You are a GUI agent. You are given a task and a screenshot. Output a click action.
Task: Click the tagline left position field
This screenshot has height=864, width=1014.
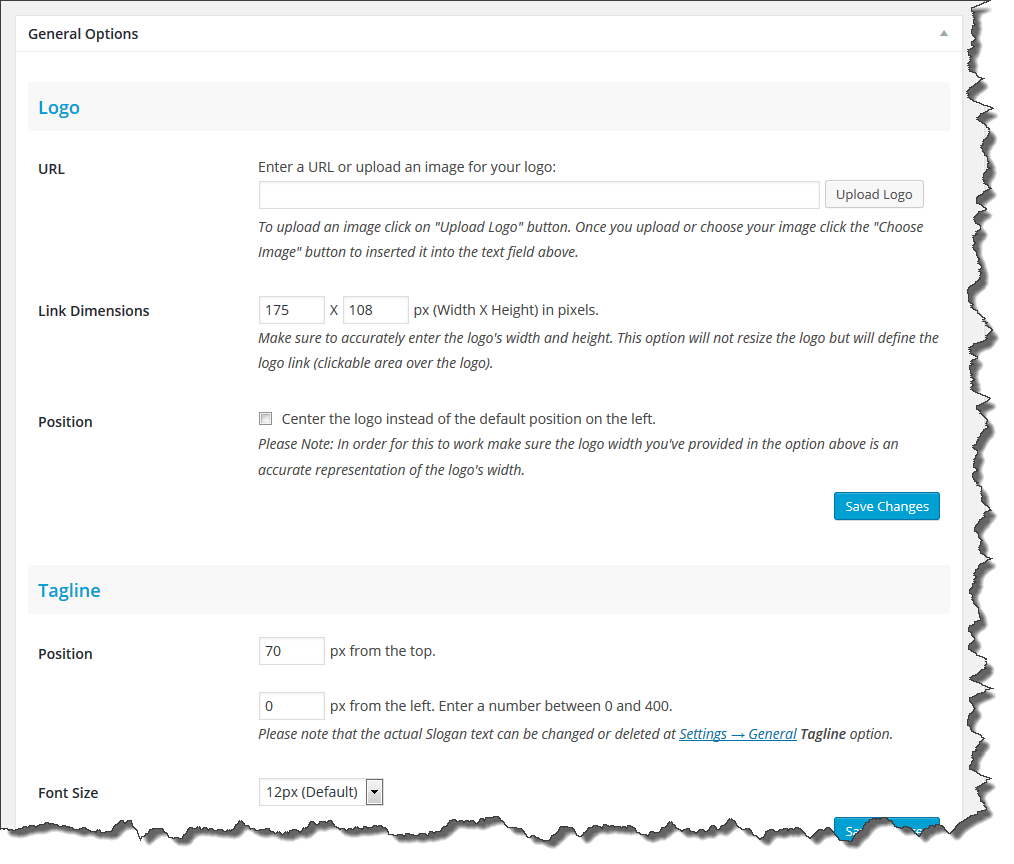pyautogui.click(x=291, y=706)
